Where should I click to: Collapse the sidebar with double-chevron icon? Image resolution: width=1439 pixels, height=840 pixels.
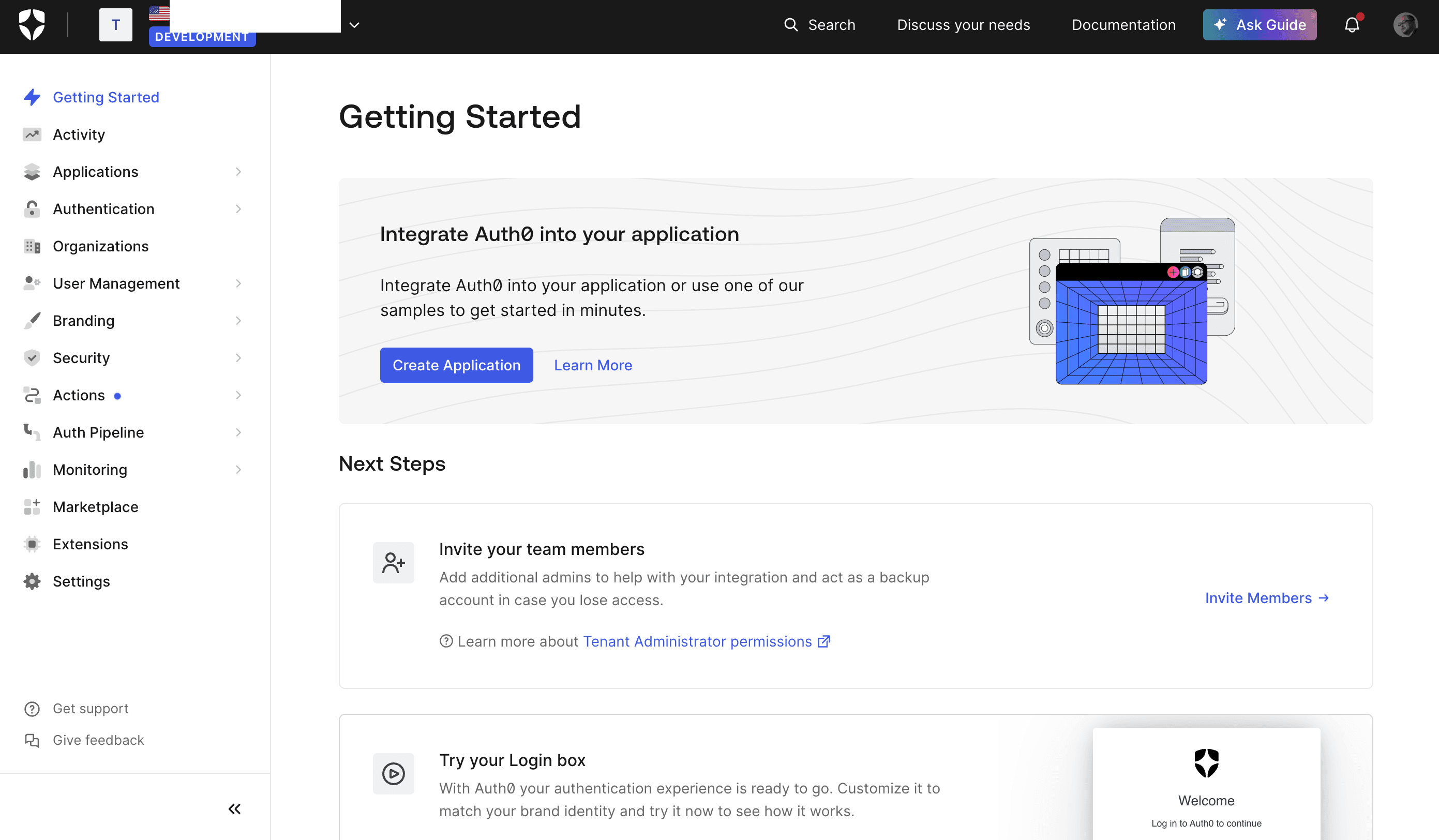point(234,808)
